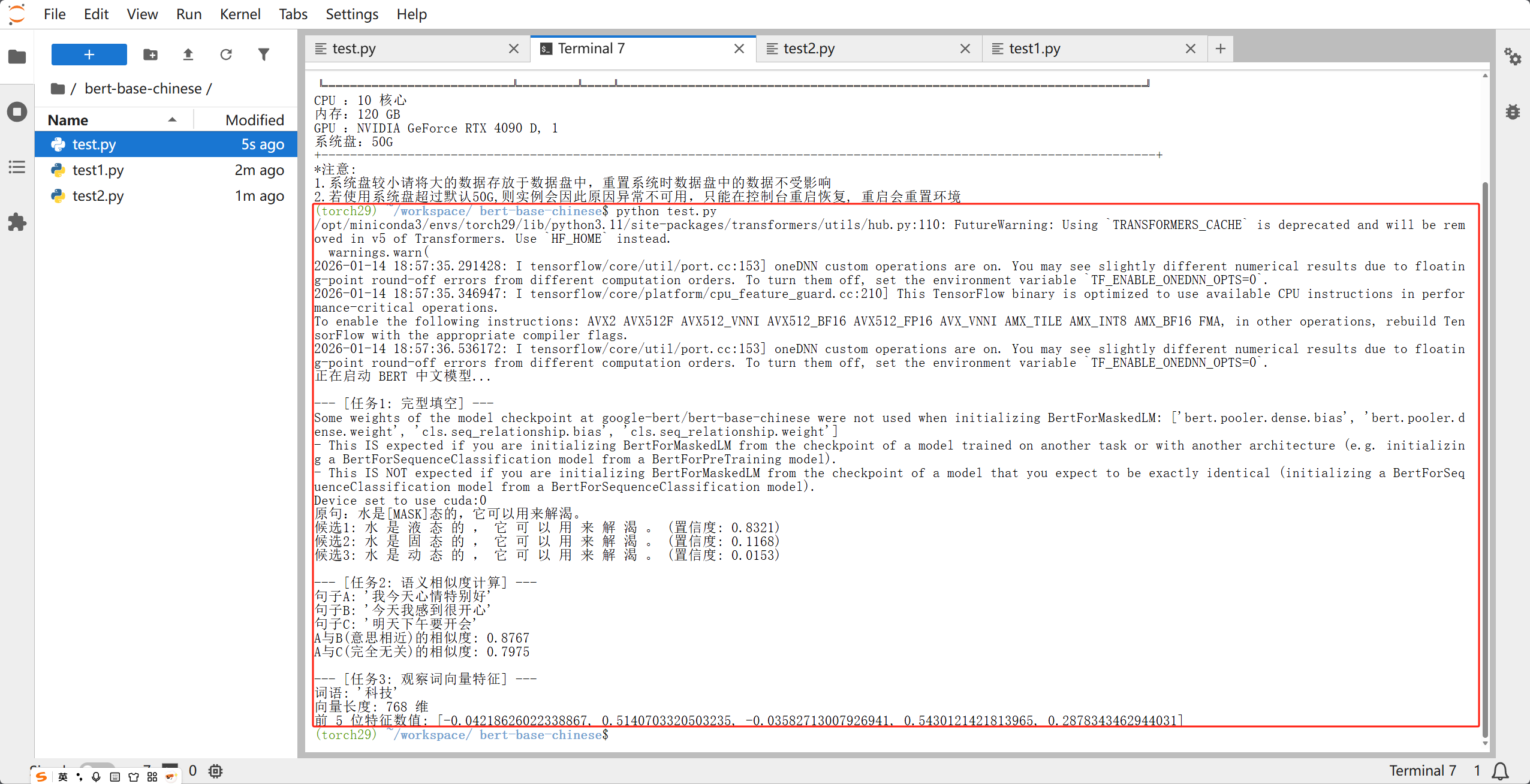Screen dimensions: 1530x784
Task: Sort files by Name column arrow
Action: pos(173,120)
